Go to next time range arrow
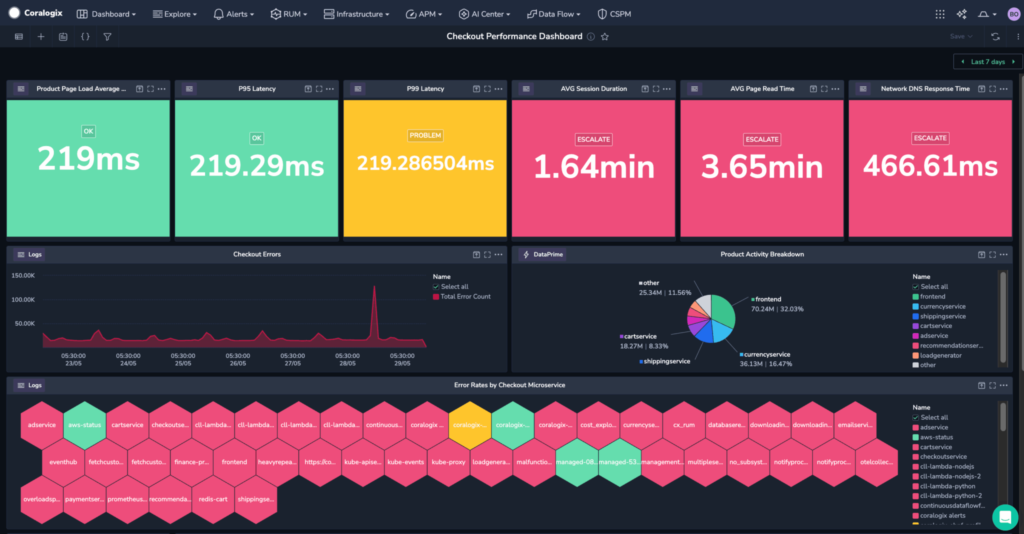The image size is (1024, 534). 1014,61
